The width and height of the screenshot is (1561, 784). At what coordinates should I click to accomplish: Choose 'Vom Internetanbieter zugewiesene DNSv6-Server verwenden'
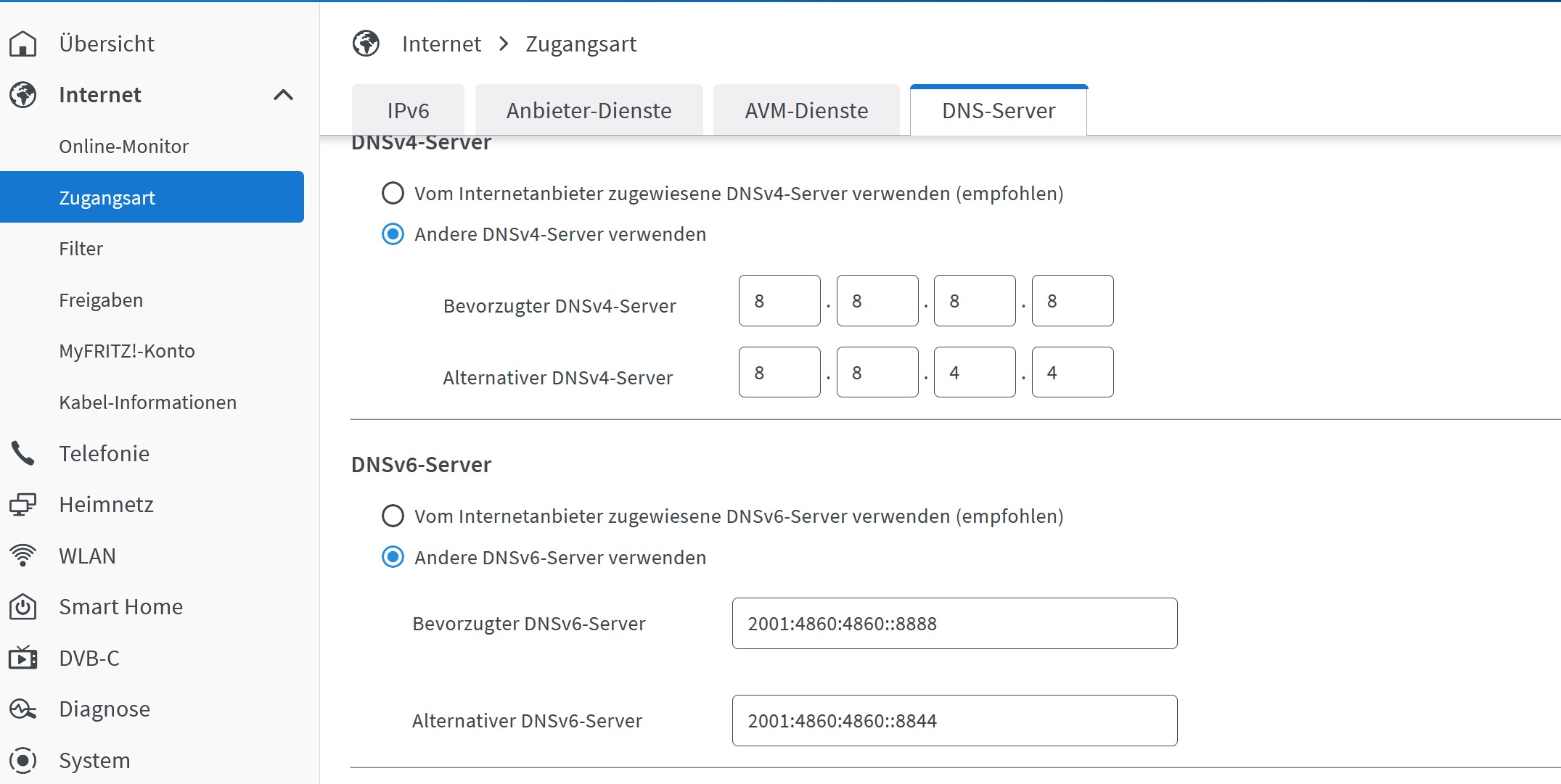[393, 516]
